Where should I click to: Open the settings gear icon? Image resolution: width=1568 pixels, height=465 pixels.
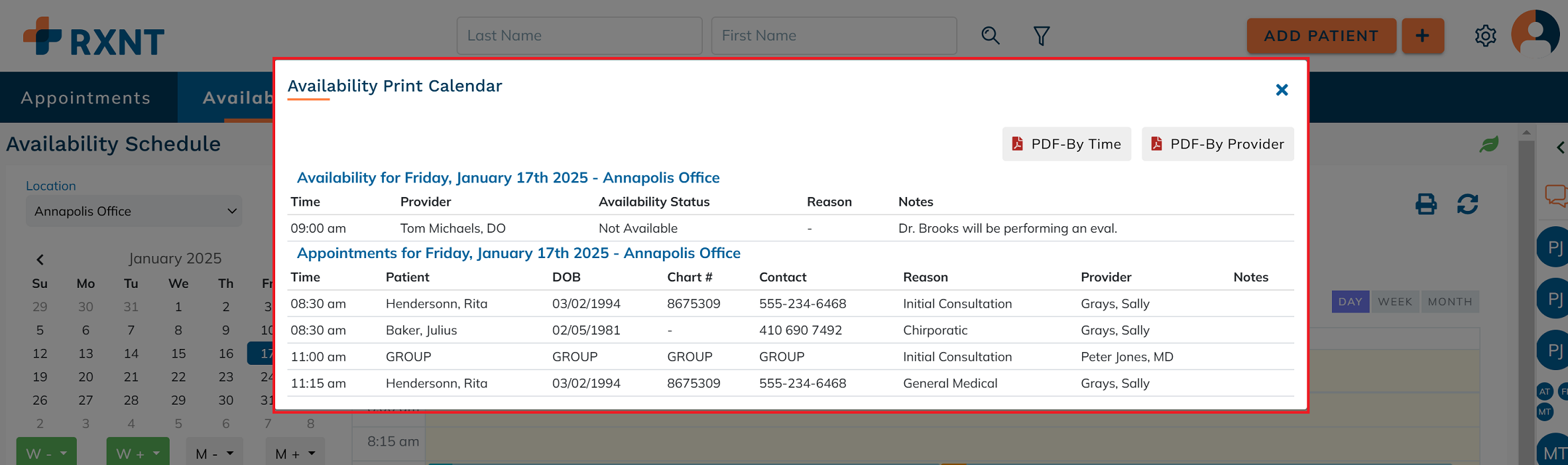pos(1485,36)
